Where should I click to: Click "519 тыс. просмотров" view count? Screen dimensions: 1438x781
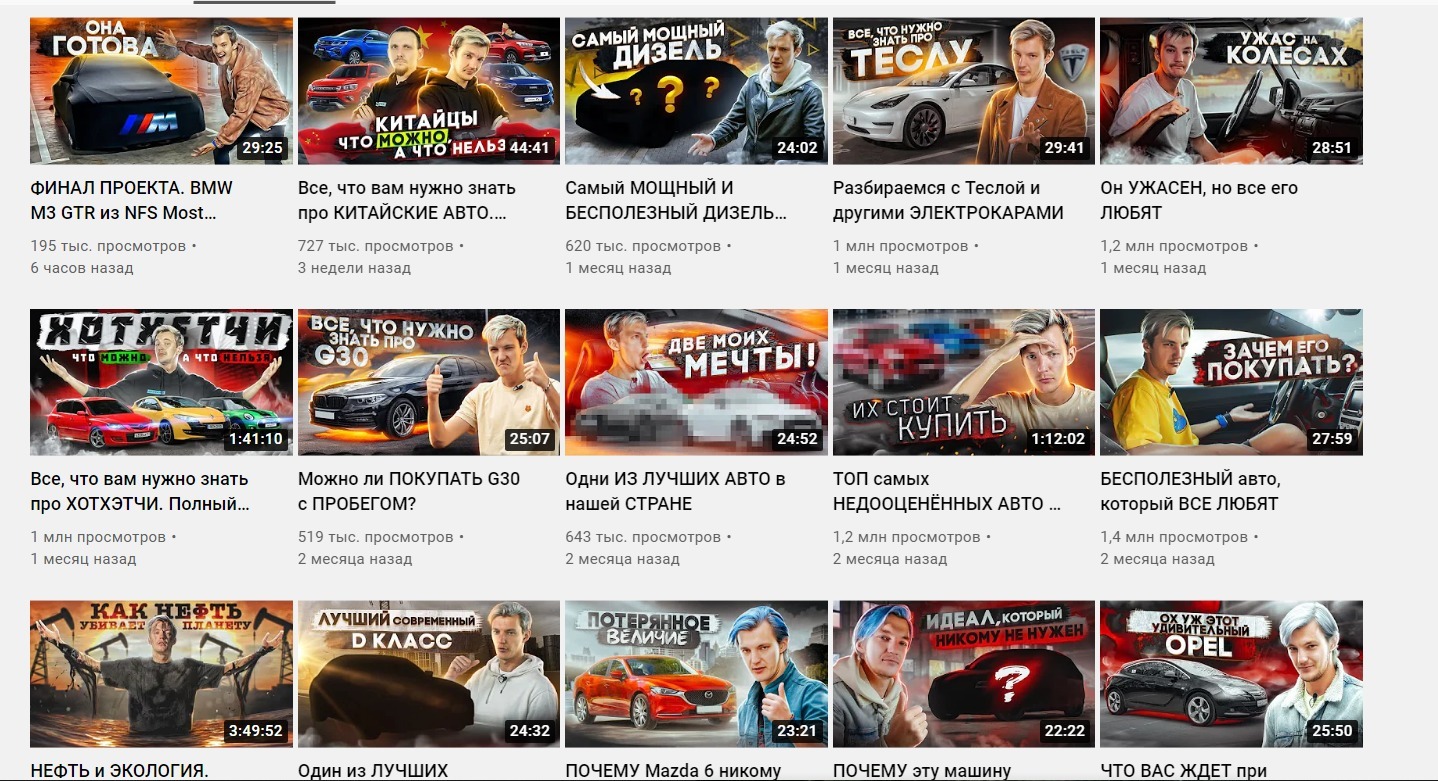[376, 537]
